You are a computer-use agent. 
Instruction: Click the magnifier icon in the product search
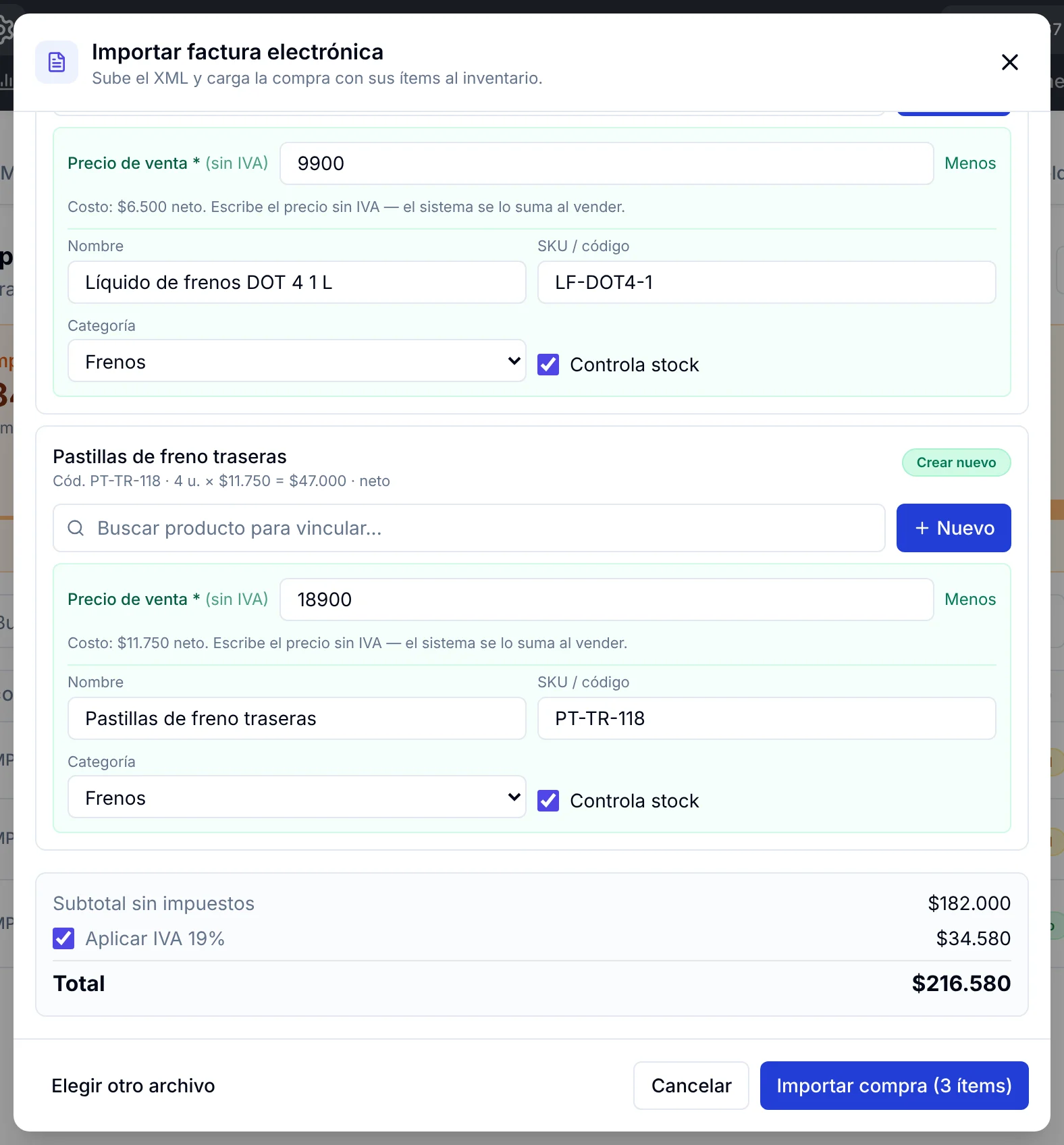(76, 528)
